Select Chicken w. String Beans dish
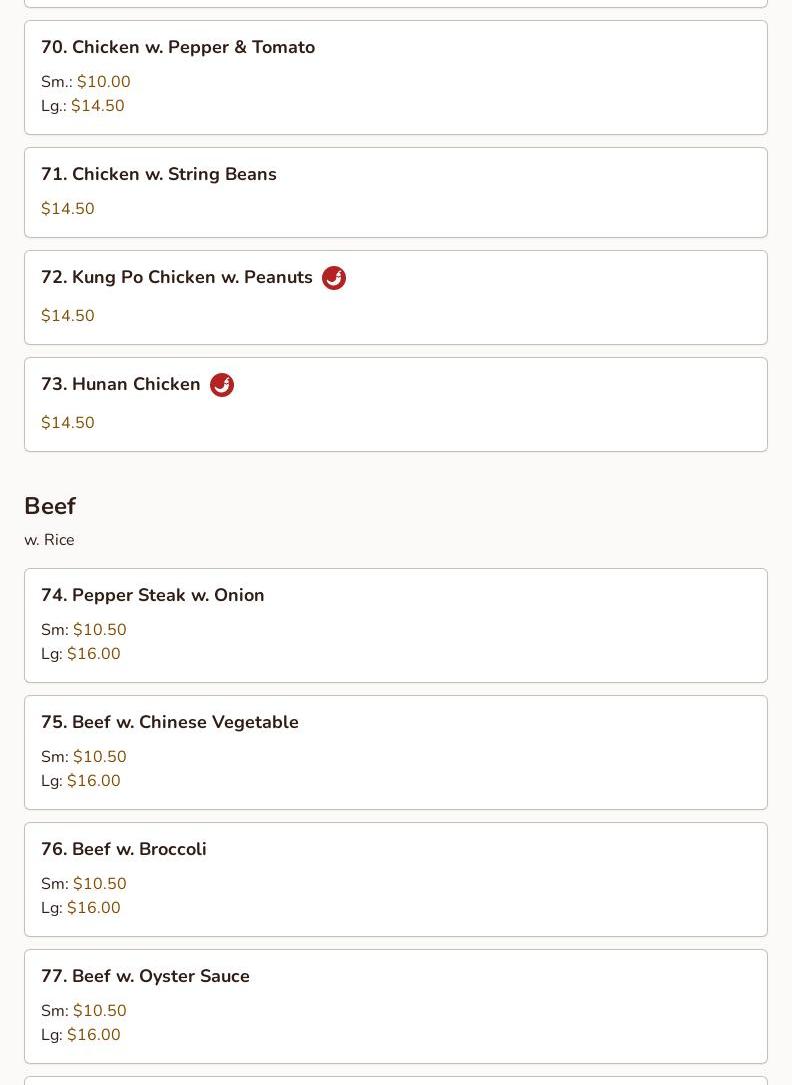 pos(159,174)
